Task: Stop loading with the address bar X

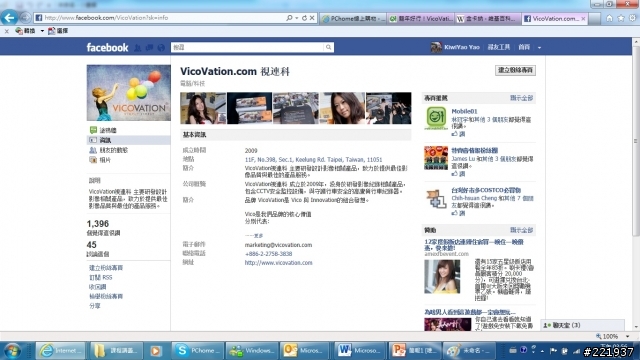Action: [312, 18]
